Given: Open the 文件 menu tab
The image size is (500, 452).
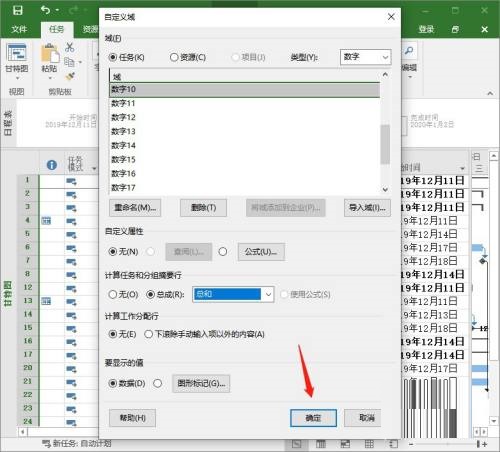Looking at the screenshot, I should [x=19, y=29].
